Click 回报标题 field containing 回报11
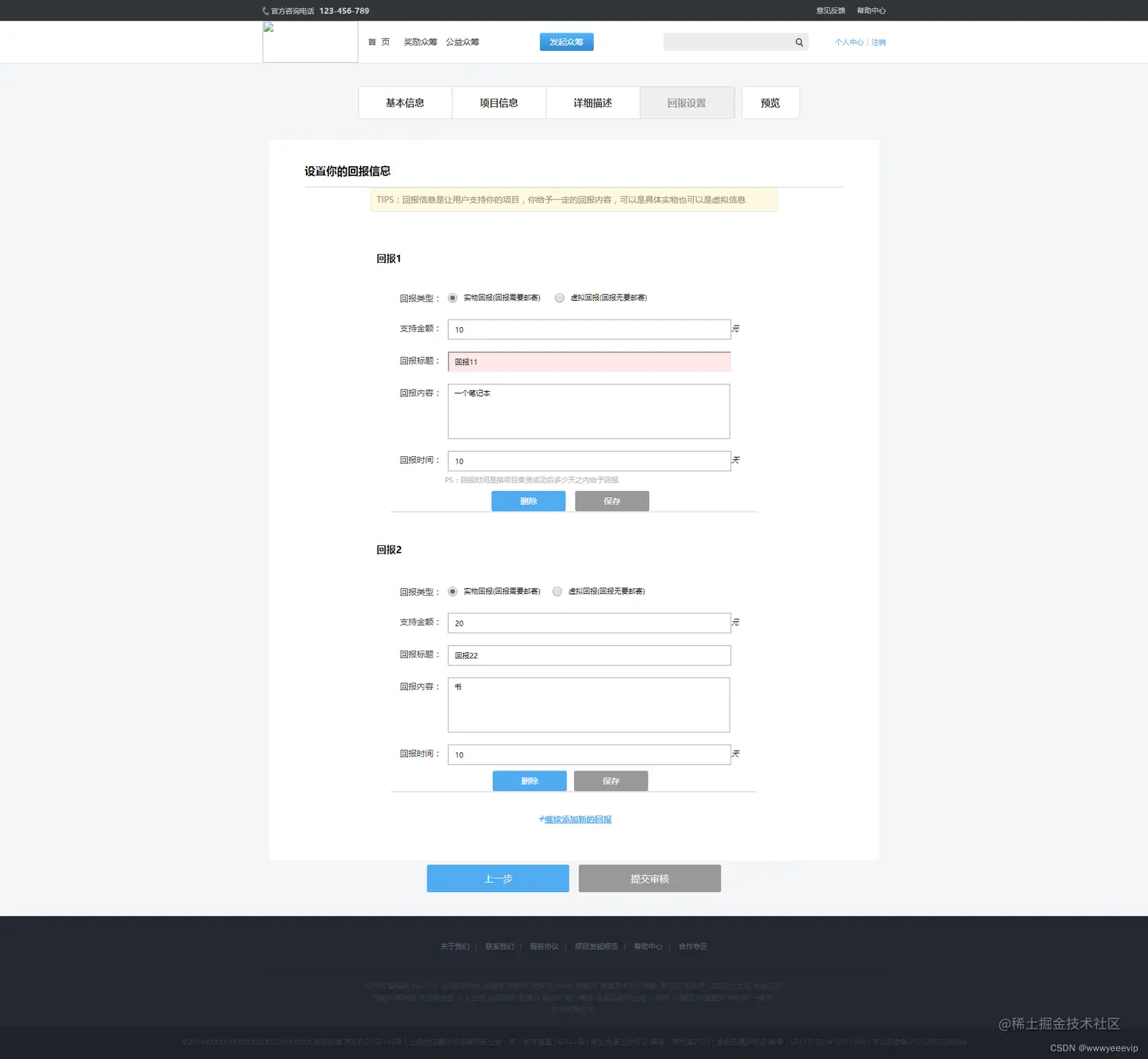 pos(589,361)
